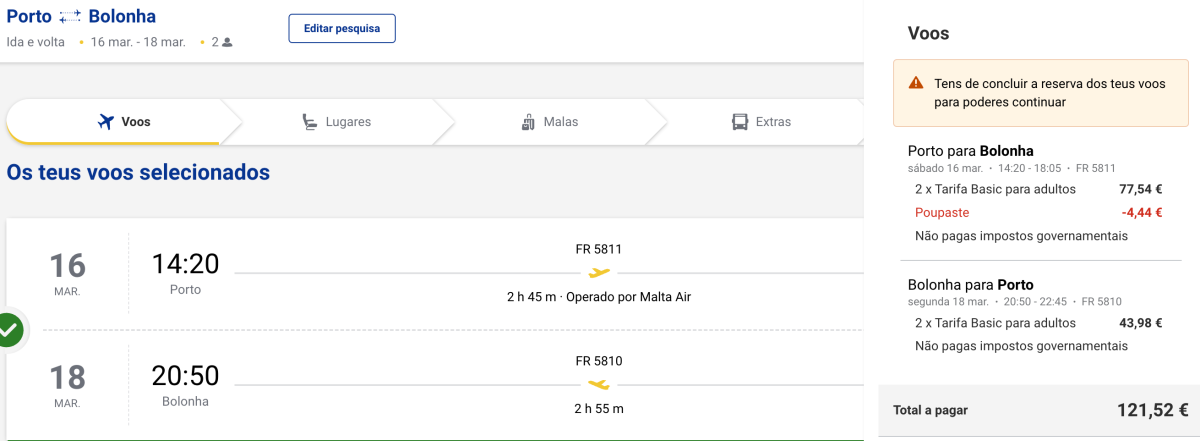1200x441 pixels.
Task: Switch to the Extras step tab
Action: pyautogui.click(x=760, y=122)
